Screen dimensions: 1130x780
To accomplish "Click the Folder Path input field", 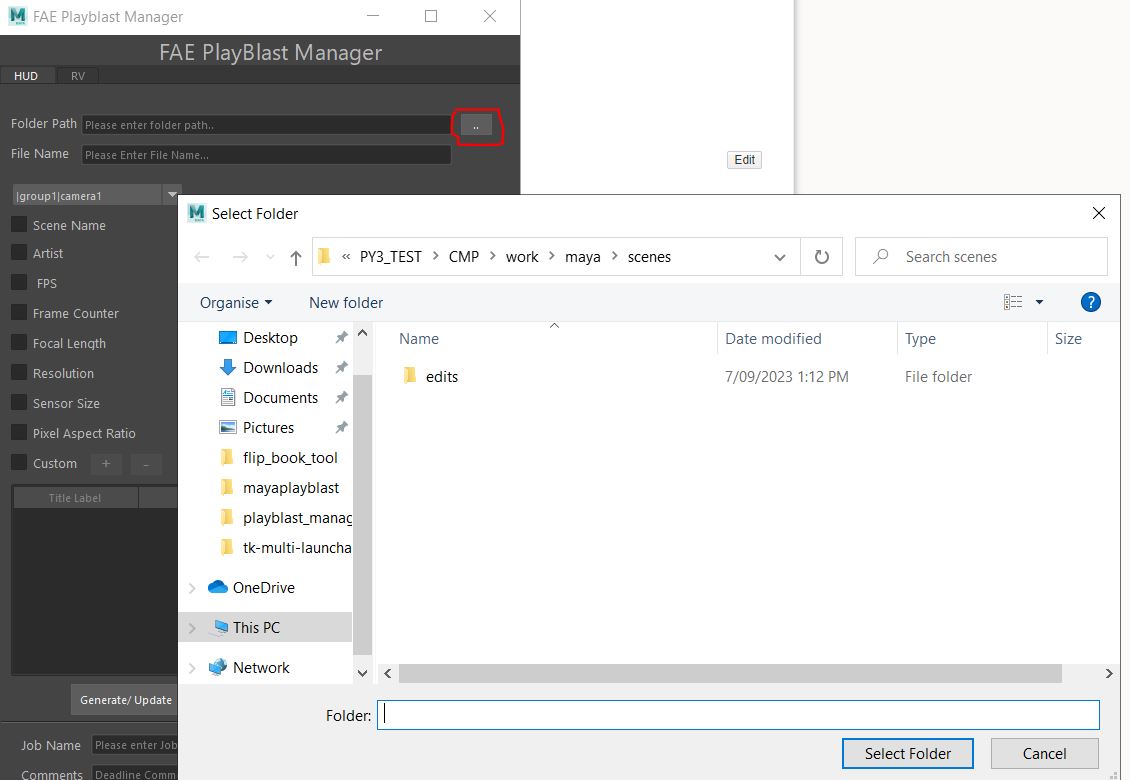I will (x=266, y=125).
